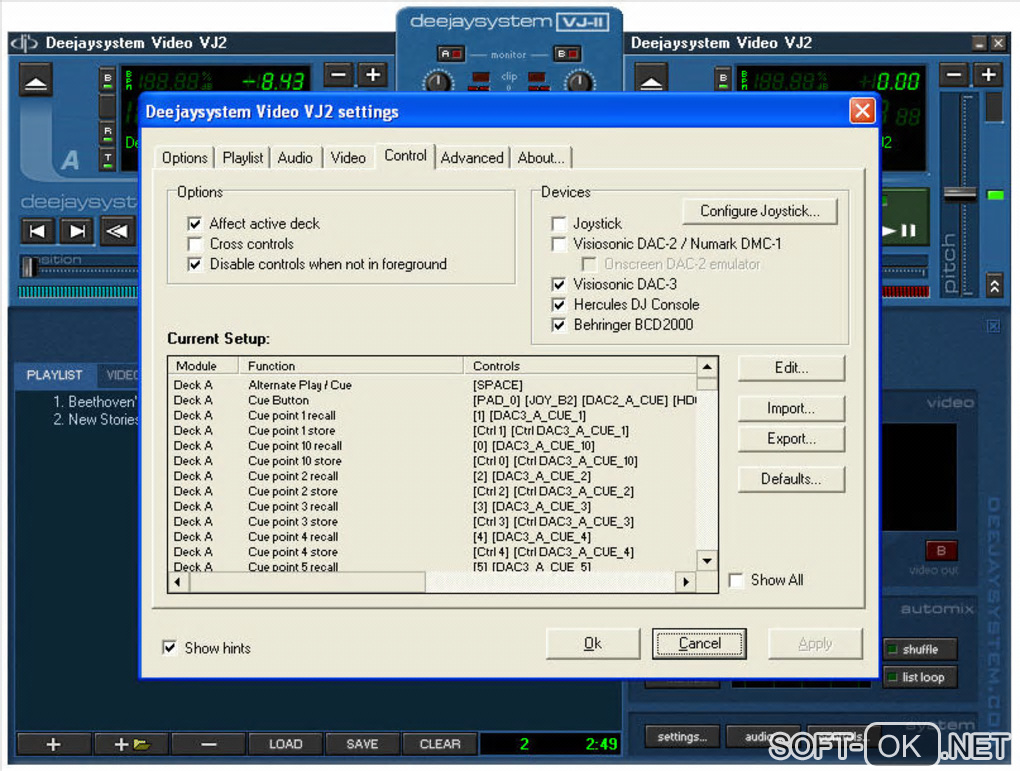The height and width of the screenshot is (771, 1020).
Task: Click the Export... button
Action: [791, 439]
